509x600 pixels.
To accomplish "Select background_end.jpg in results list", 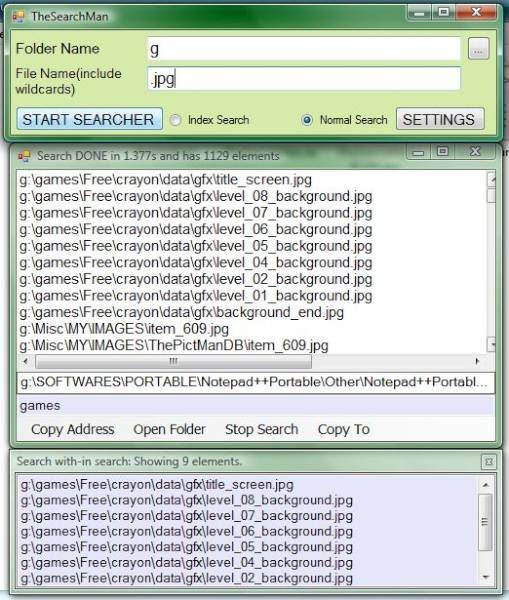I will point(181,312).
